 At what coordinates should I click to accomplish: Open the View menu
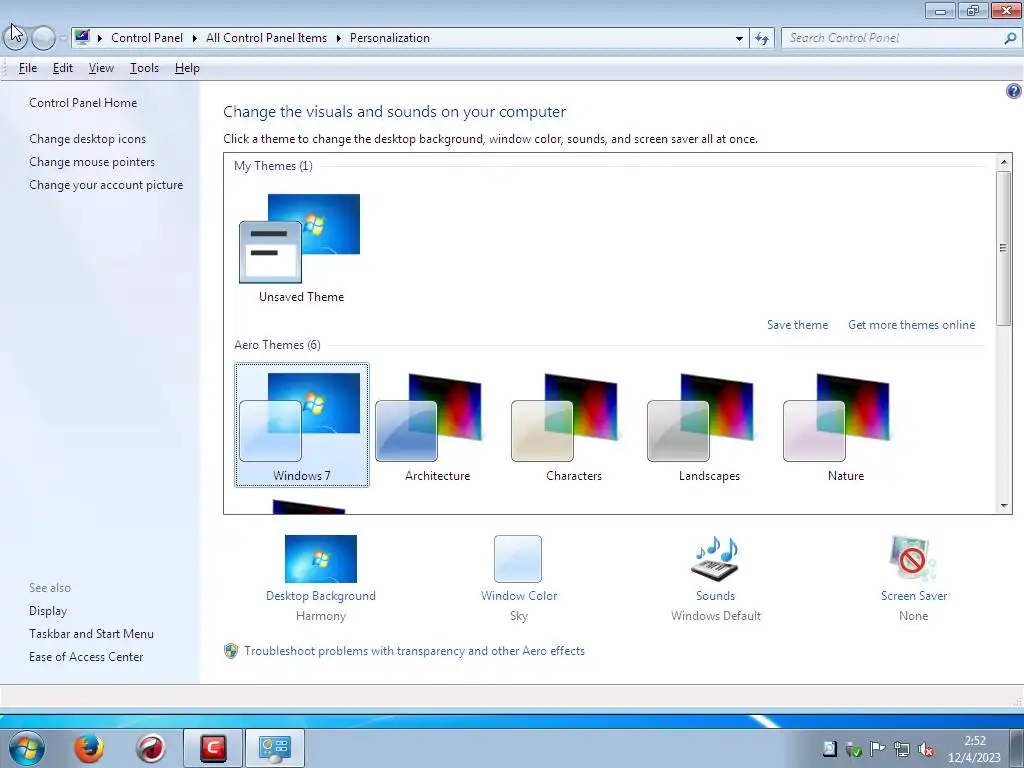[101, 68]
